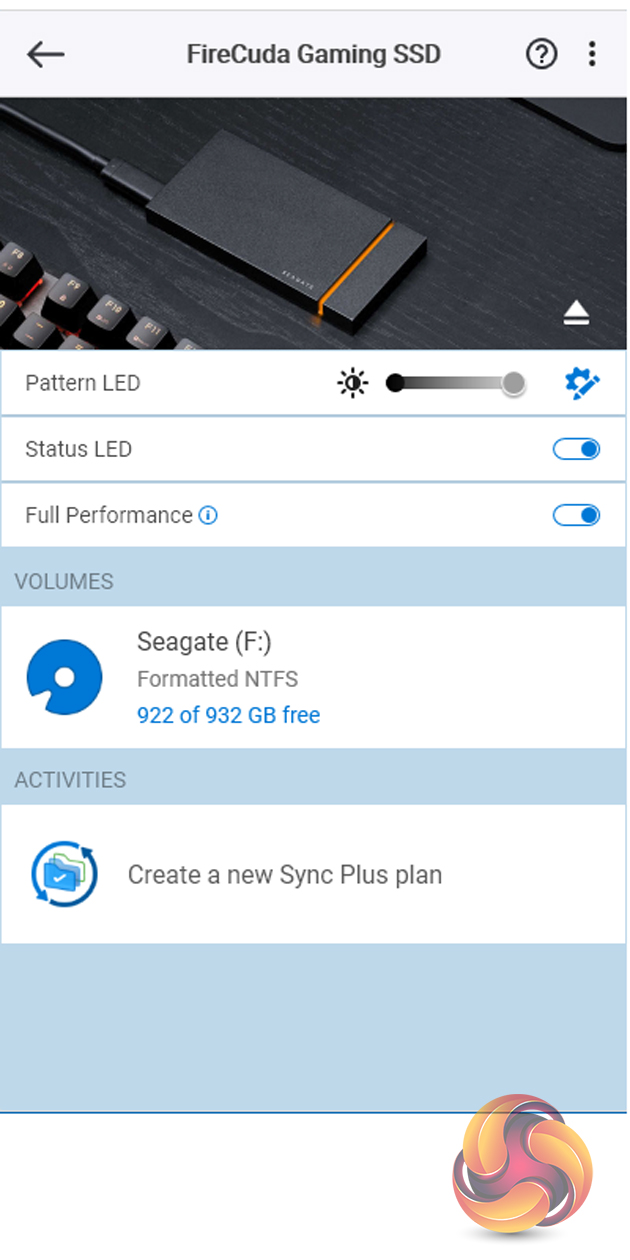630x1260 pixels.
Task: Click the FireCuda drive product photo
Action: (290, 225)
